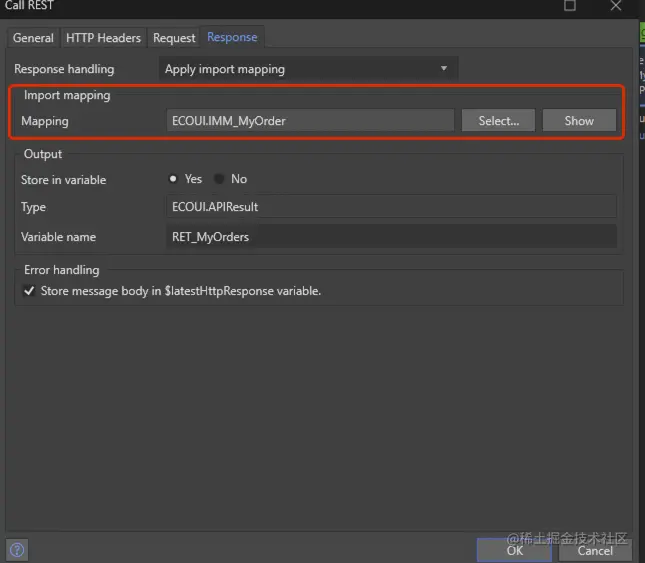Viewport: 645px width, 563px height.
Task: Open the help icon at bottom left
Action: 17,550
